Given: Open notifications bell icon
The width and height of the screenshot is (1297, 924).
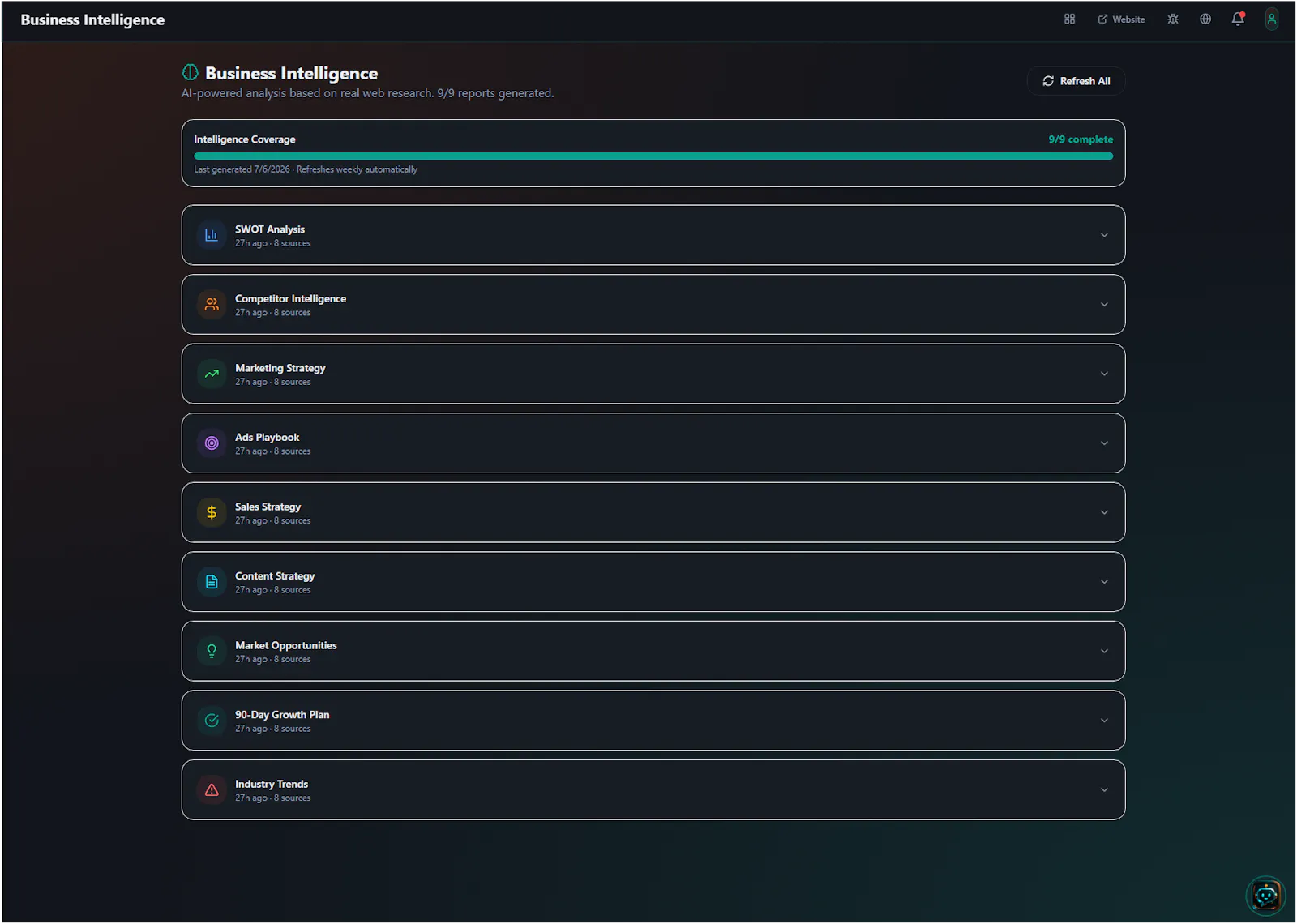Looking at the screenshot, I should coord(1238,19).
